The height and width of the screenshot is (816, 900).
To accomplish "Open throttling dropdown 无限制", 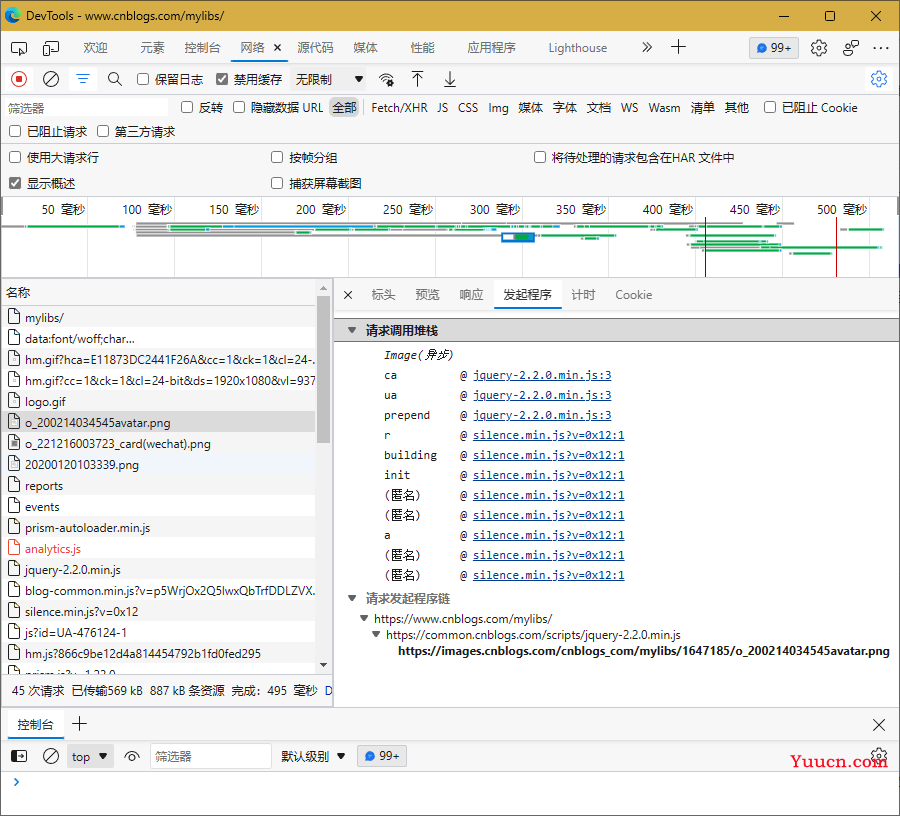I will point(329,79).
